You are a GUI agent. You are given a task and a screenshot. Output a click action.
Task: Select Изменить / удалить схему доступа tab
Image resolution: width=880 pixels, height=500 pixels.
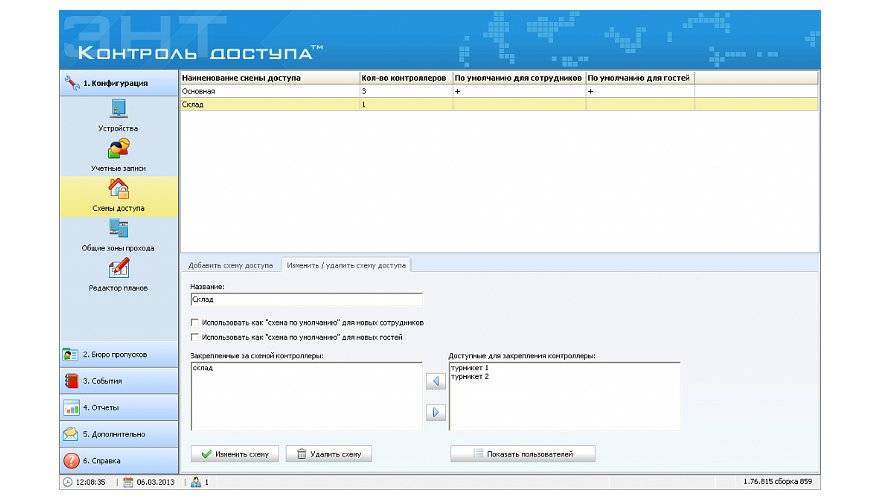(x=346, y=265)
